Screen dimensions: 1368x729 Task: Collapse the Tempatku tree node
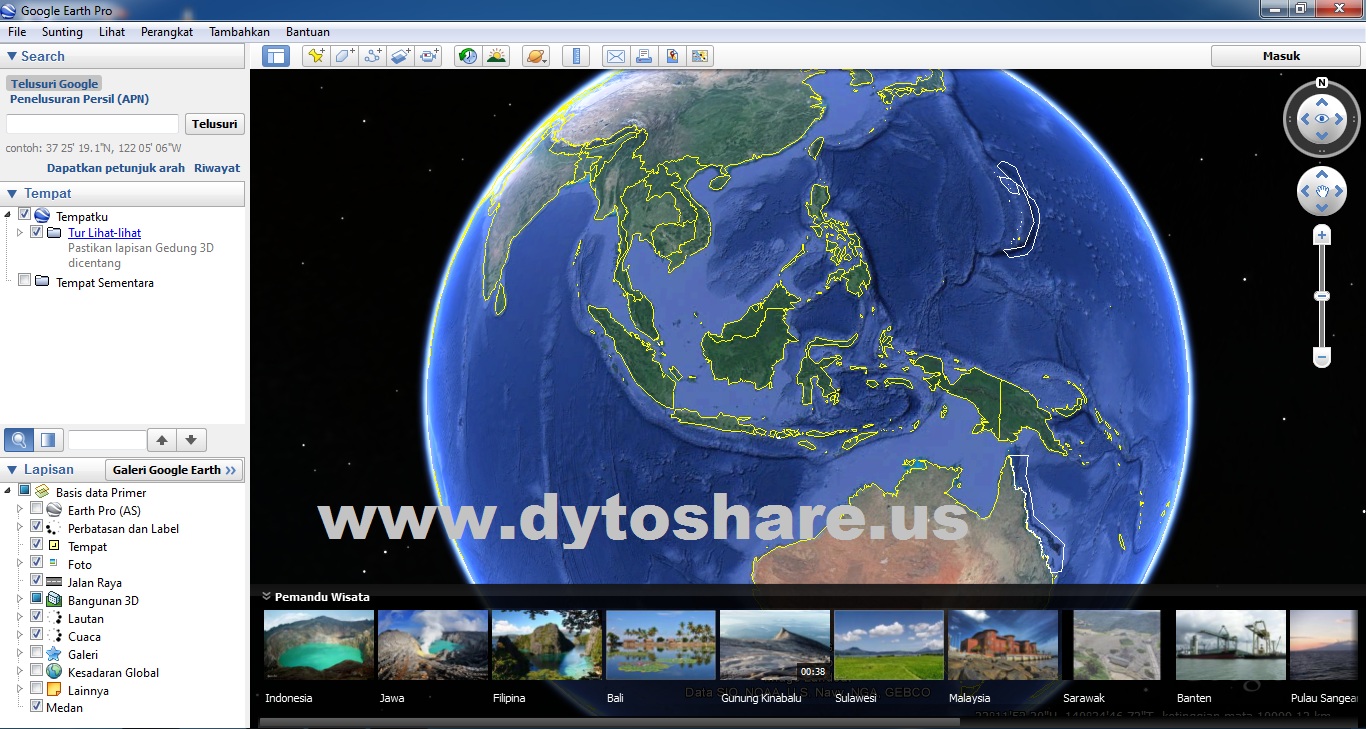tap(8, 215)
